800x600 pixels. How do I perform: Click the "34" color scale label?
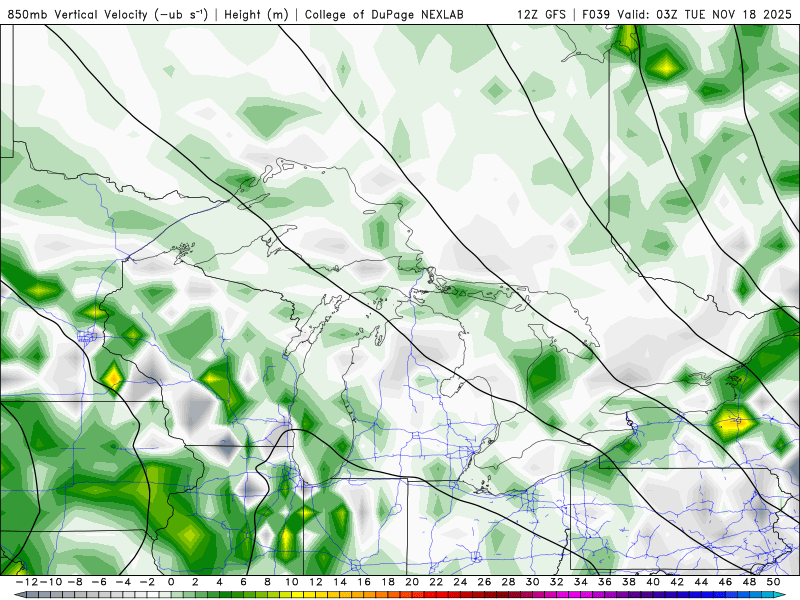click(581, 582)
